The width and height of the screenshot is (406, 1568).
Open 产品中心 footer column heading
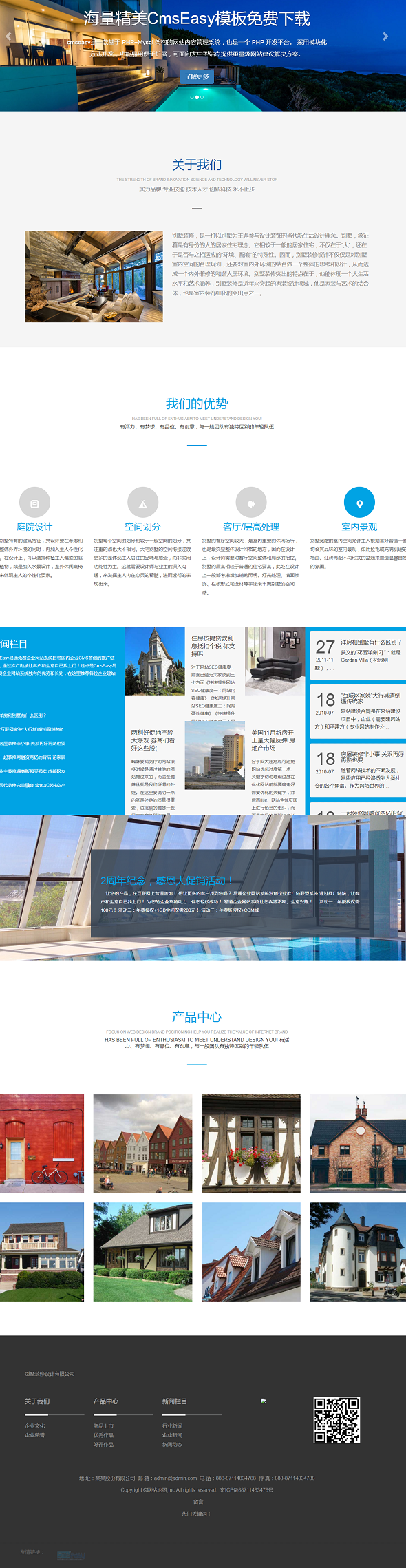106,1401
